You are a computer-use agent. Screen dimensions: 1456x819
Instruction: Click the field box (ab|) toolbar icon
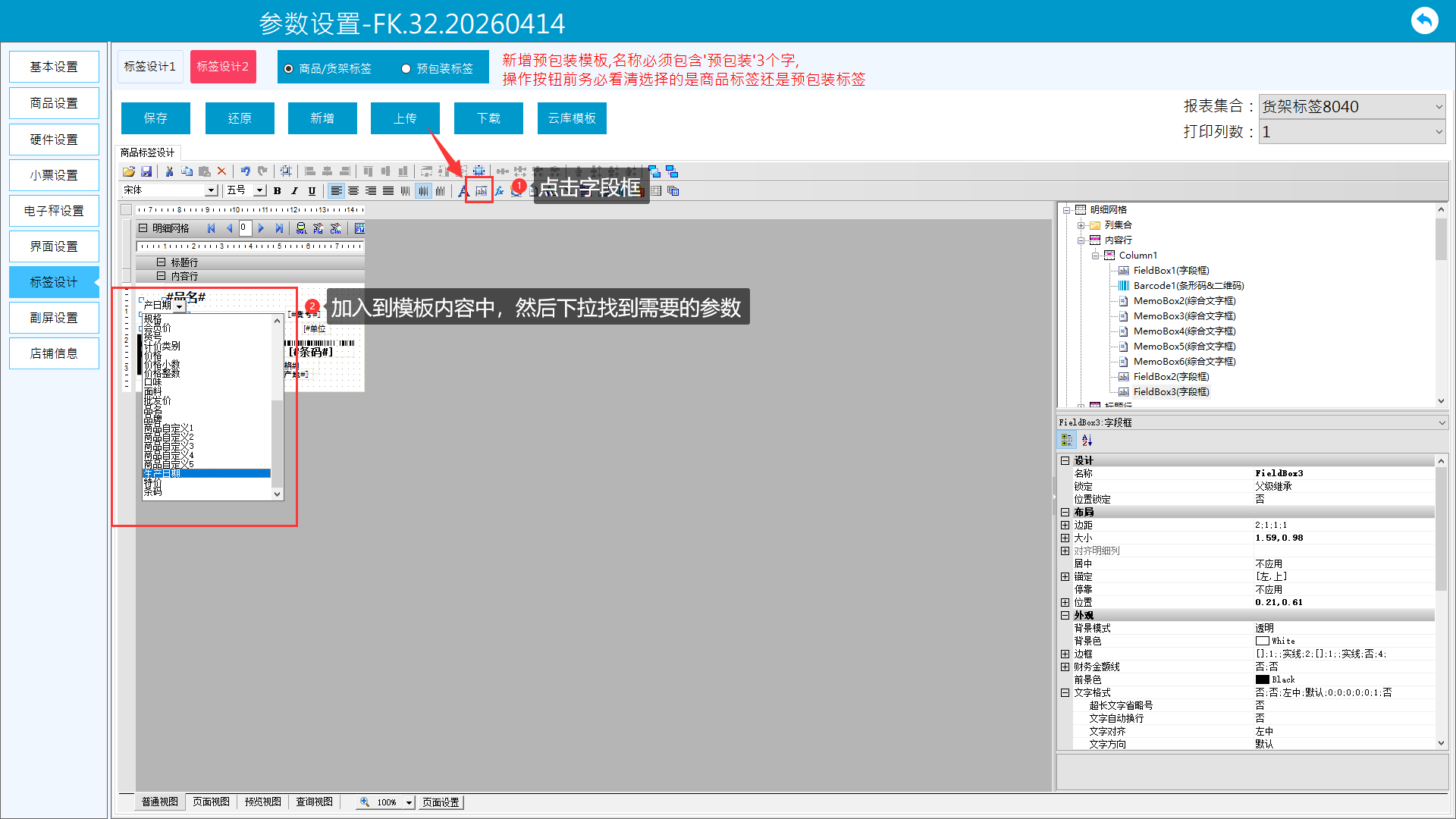481,191
